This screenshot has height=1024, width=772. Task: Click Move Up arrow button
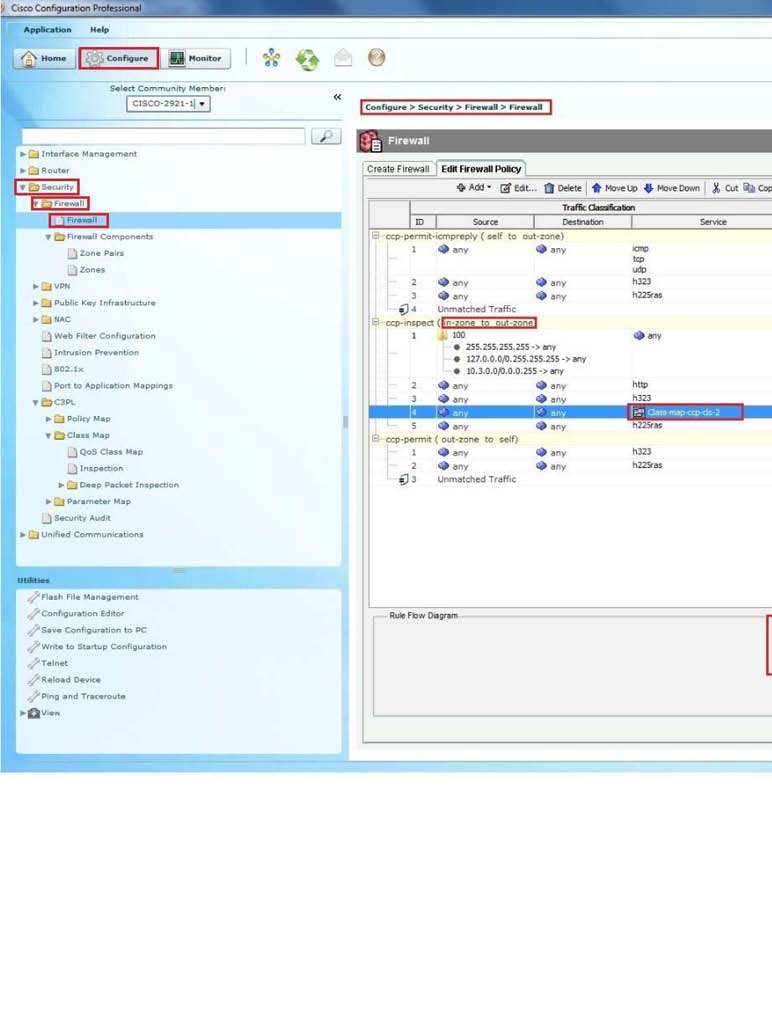[614, 188]
